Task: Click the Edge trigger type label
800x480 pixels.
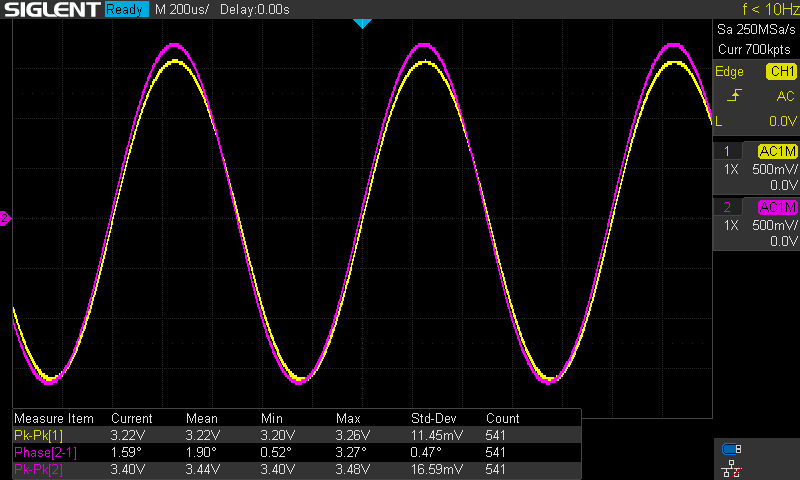Action: pos(730,72)
